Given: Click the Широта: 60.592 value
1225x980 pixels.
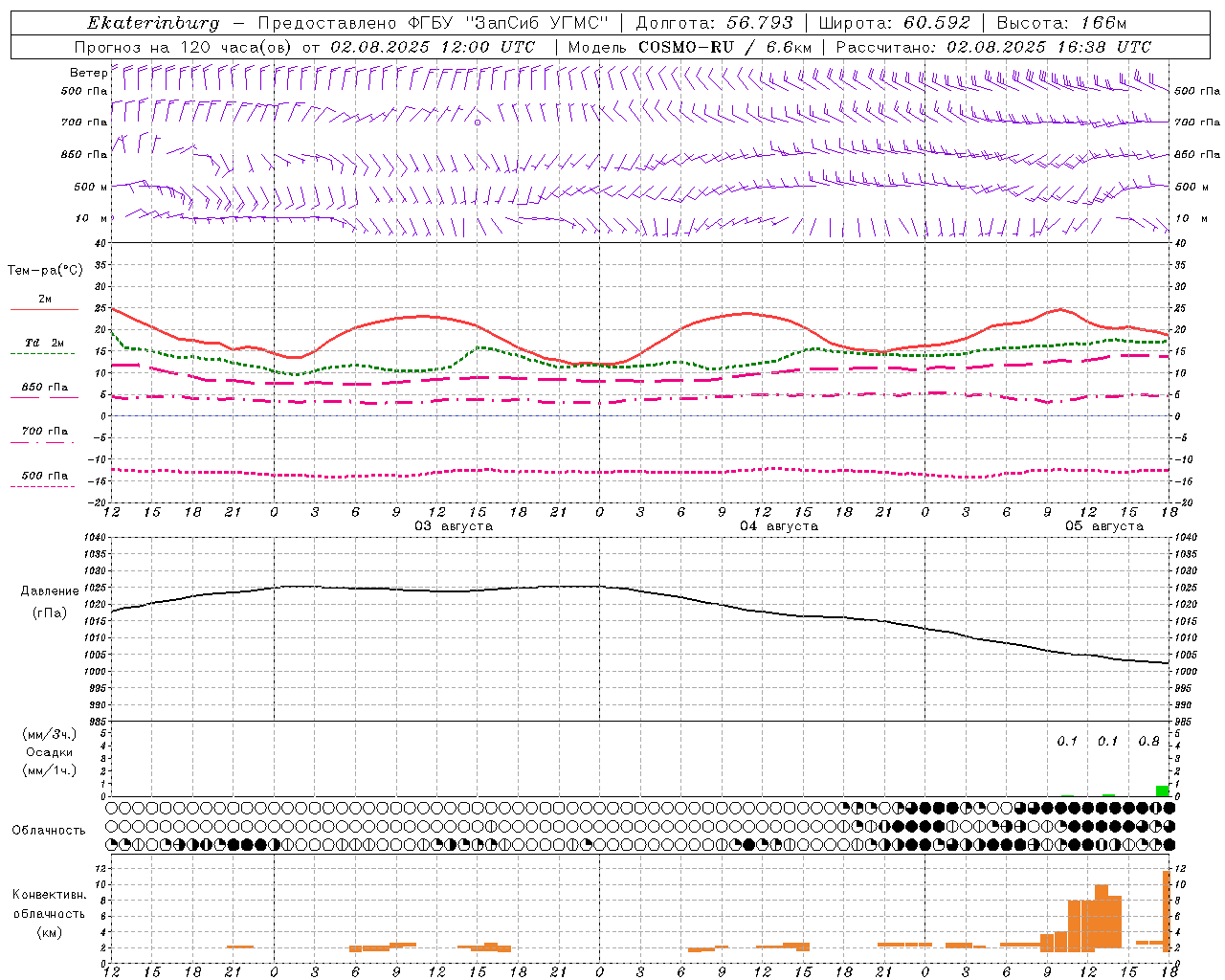Looking at the screenshot, I should click(894, 23).
